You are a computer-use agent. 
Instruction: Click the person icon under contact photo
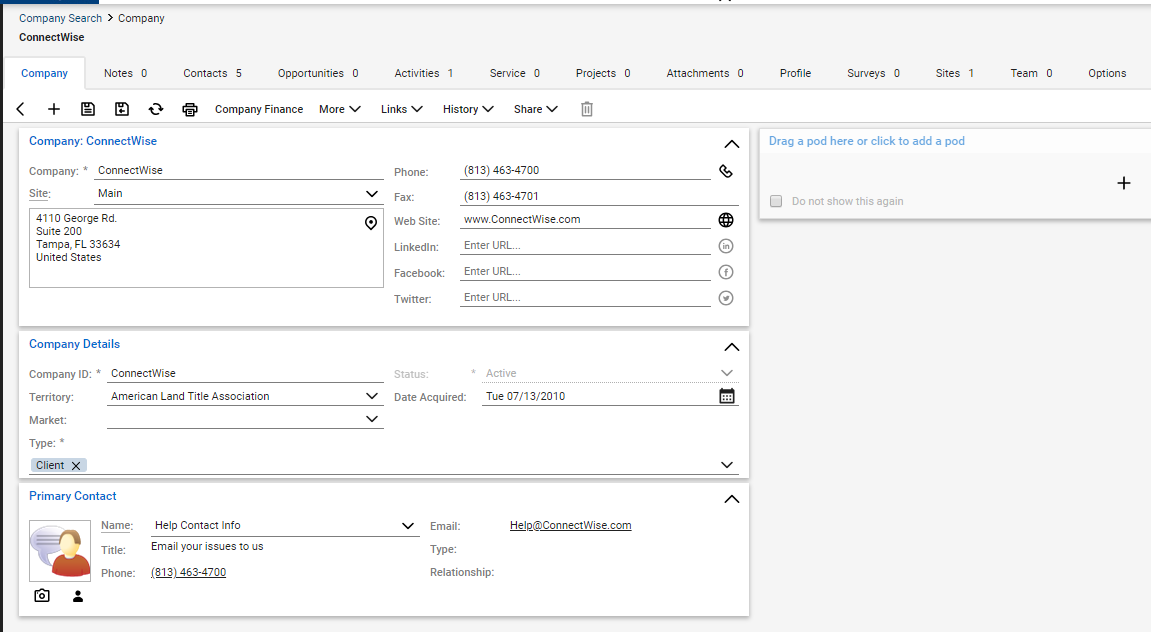coord(78,596)
